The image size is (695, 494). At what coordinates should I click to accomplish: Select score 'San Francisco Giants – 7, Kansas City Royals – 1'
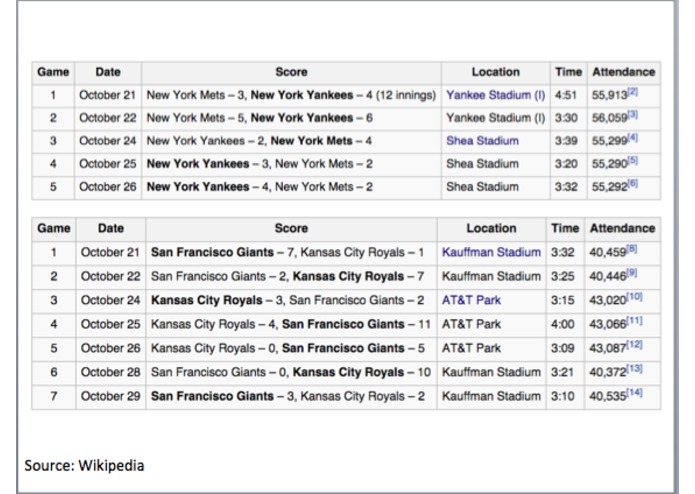287,253
